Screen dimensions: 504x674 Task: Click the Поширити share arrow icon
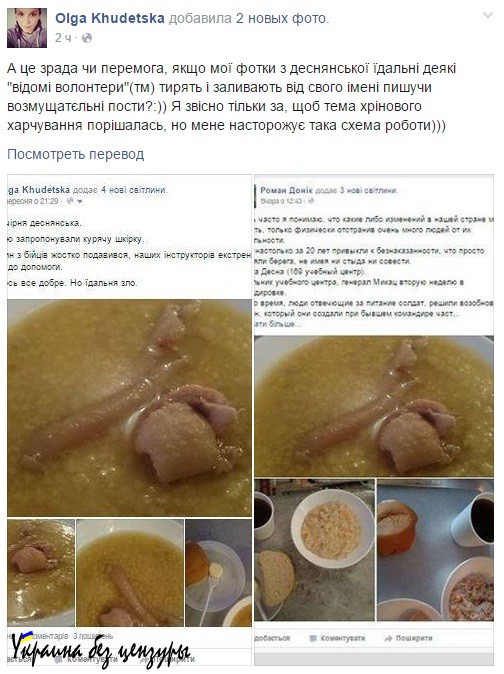pos(388,639)
